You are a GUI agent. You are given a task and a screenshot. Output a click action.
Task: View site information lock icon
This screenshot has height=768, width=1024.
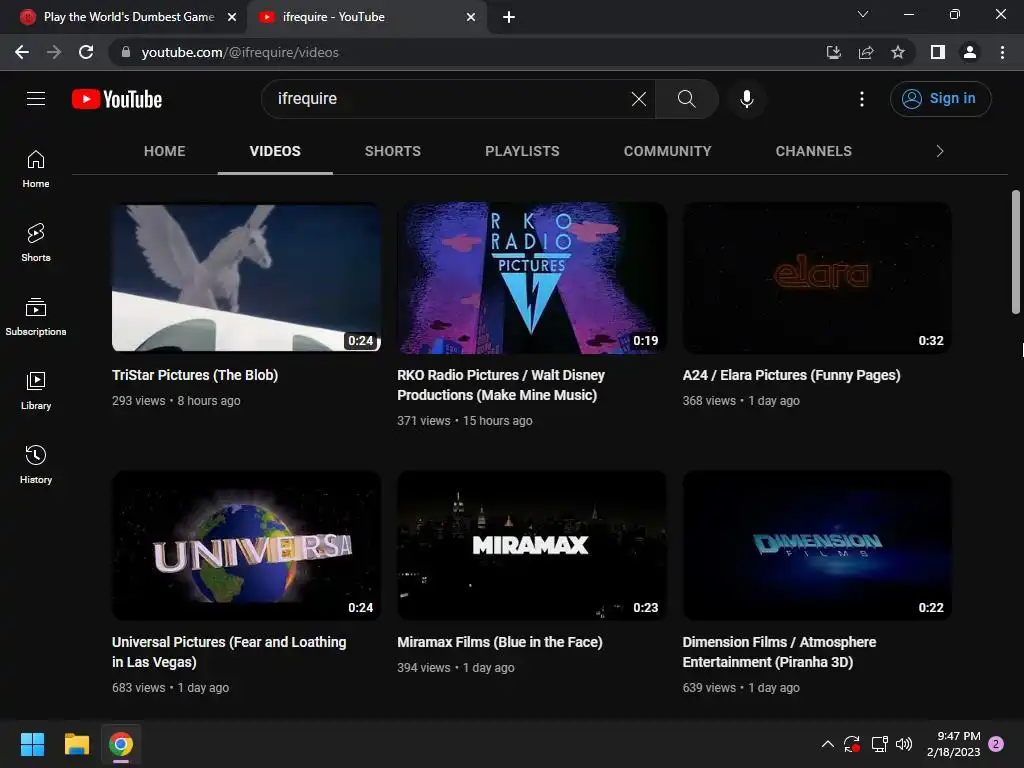click(x=126, y=52)
